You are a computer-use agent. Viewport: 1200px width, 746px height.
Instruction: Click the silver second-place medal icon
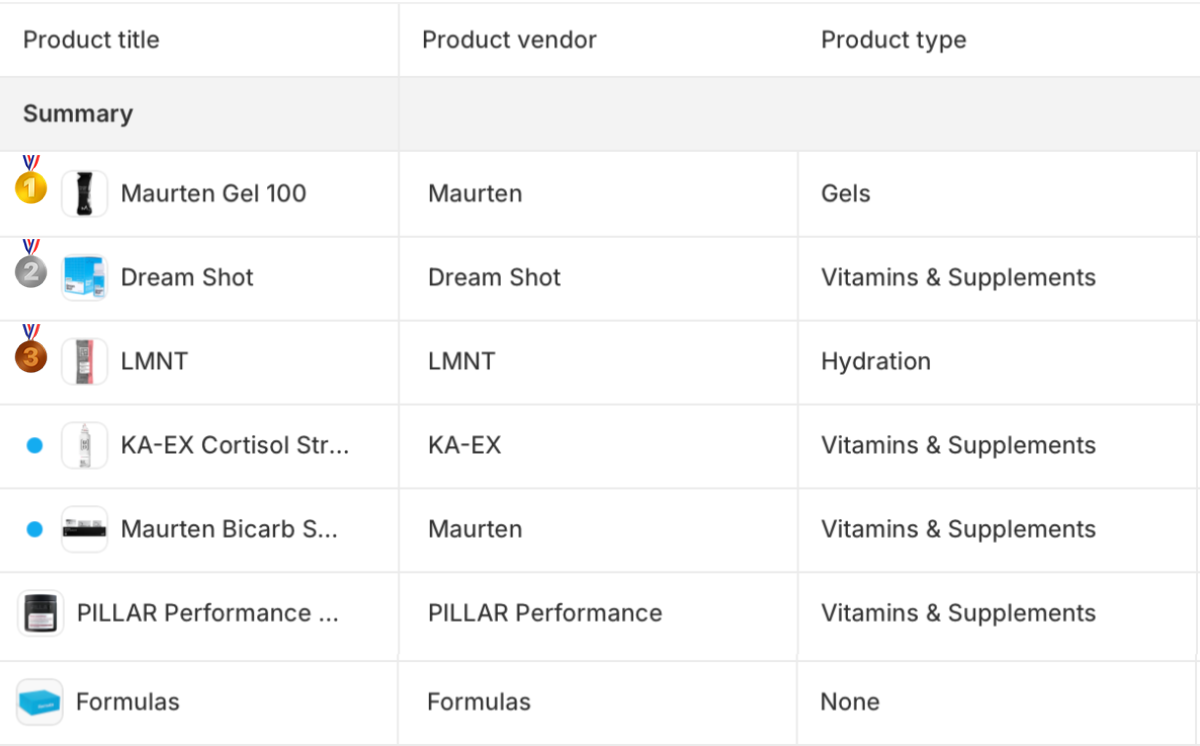click(31, 270)
